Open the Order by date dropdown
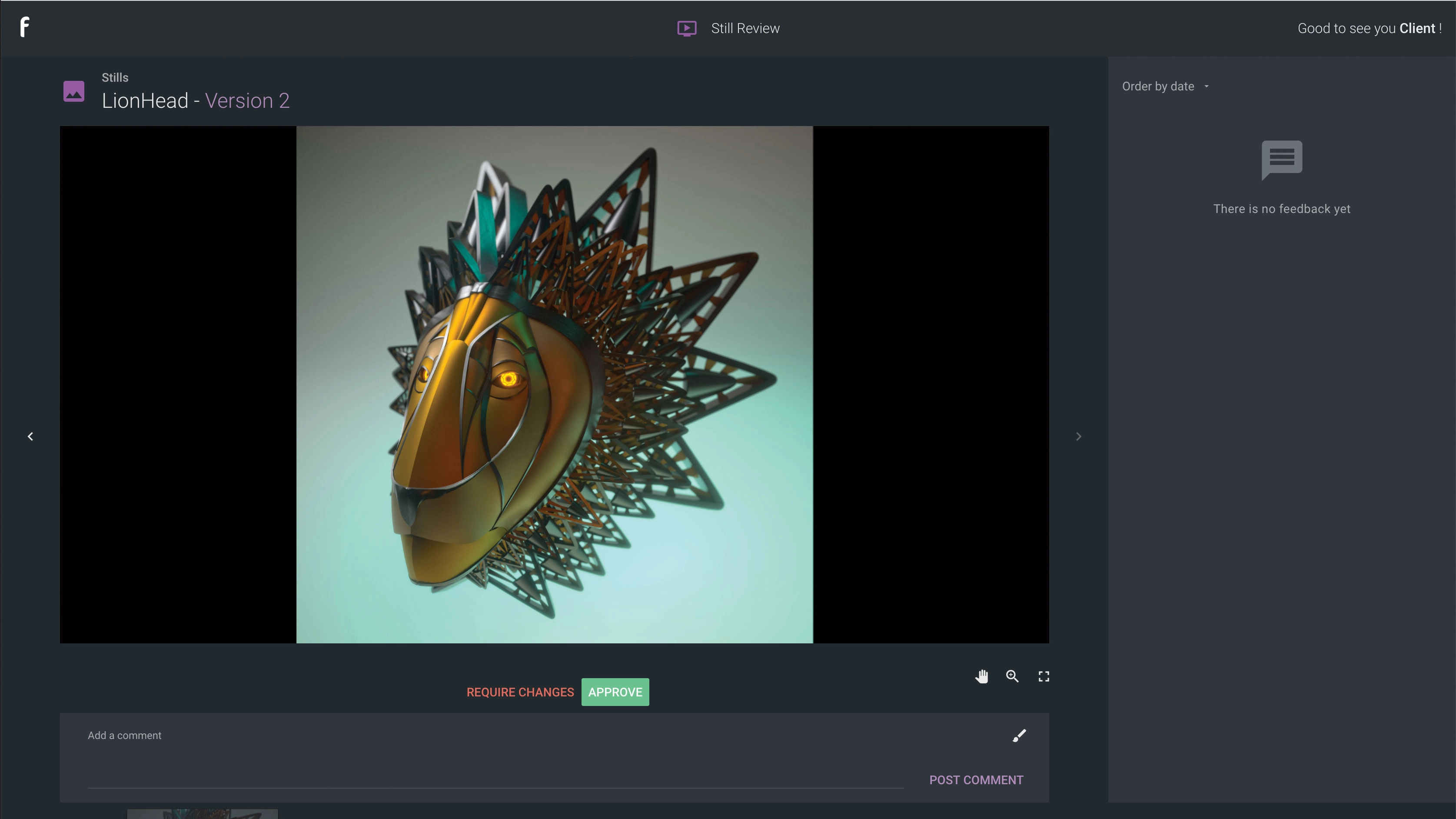1456x819 pixels. 1165,87
